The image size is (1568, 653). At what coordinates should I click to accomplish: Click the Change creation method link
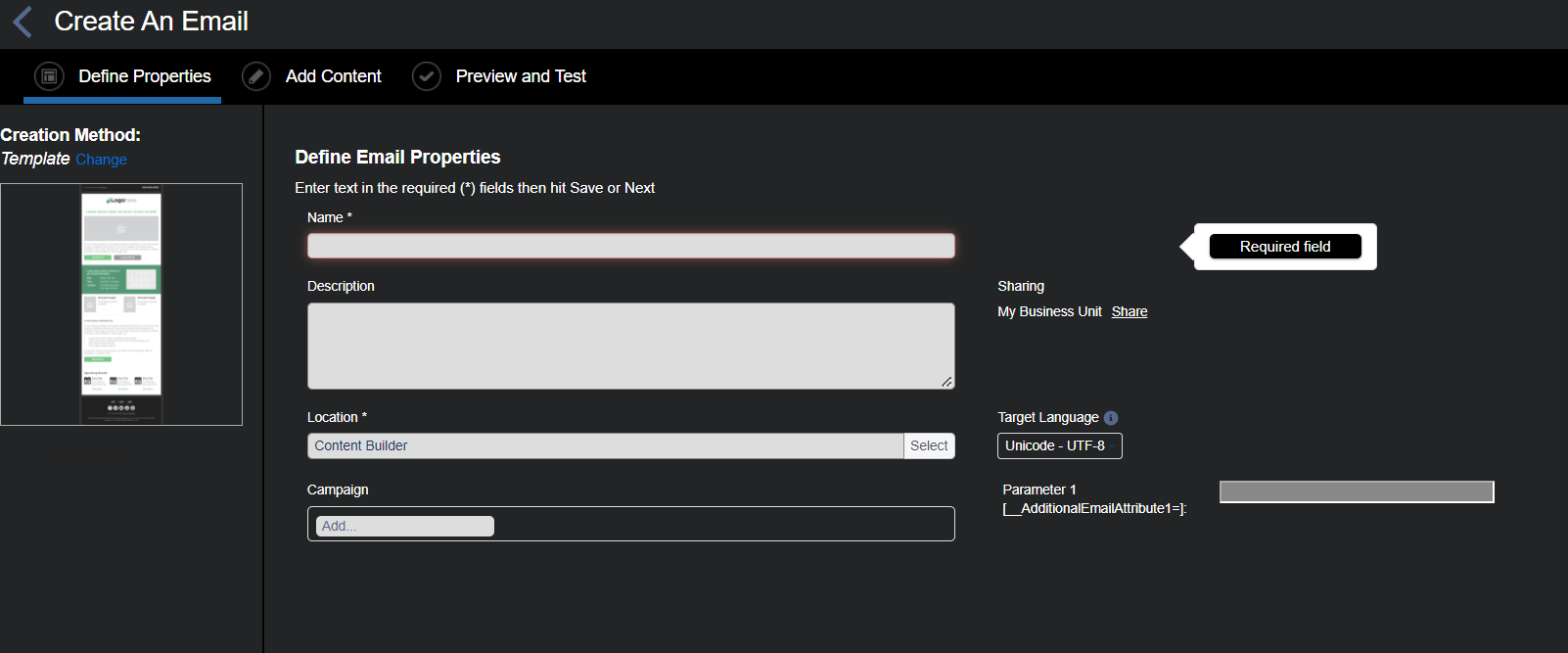(101, 160)
